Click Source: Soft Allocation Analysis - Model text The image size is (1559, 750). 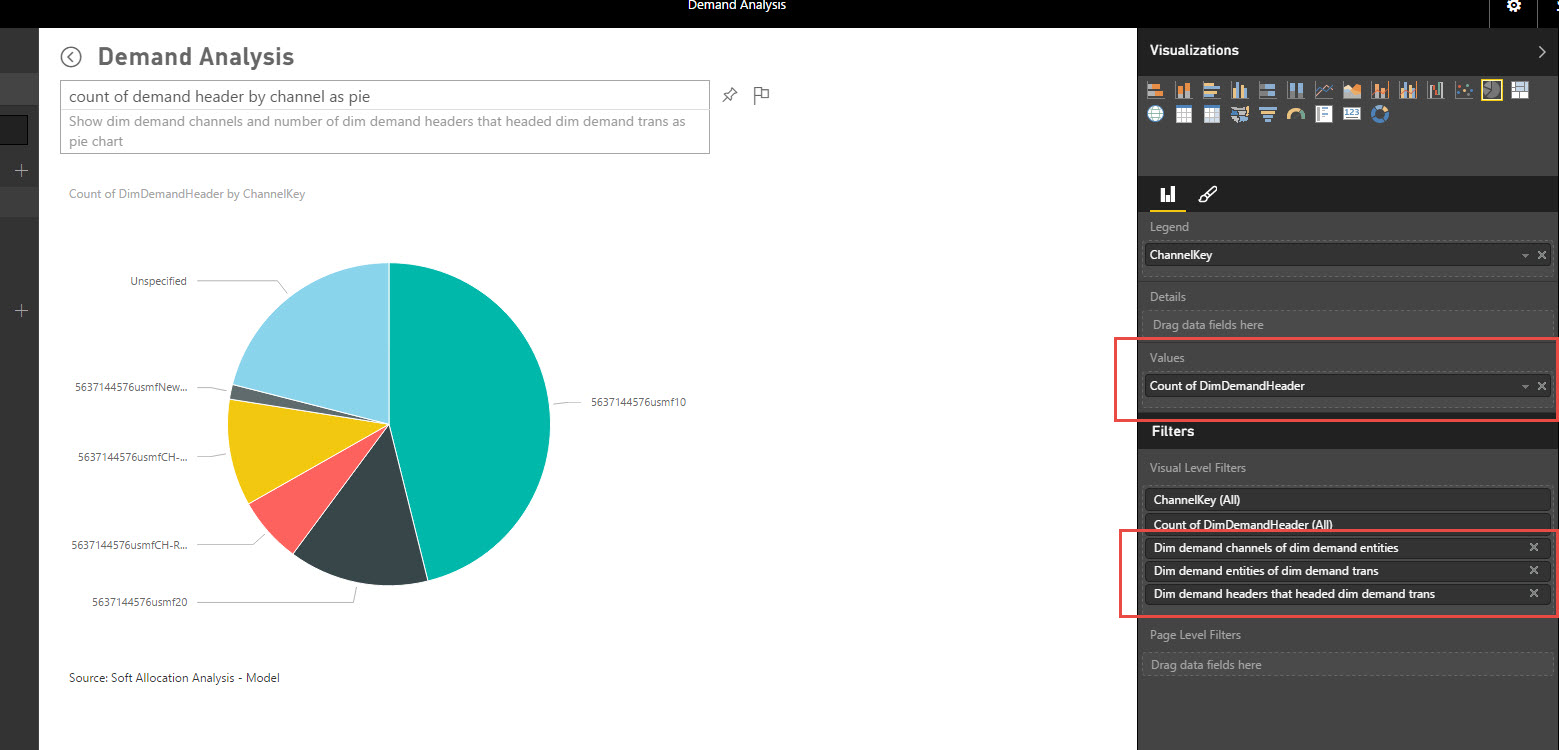click(x=174, y=678)
